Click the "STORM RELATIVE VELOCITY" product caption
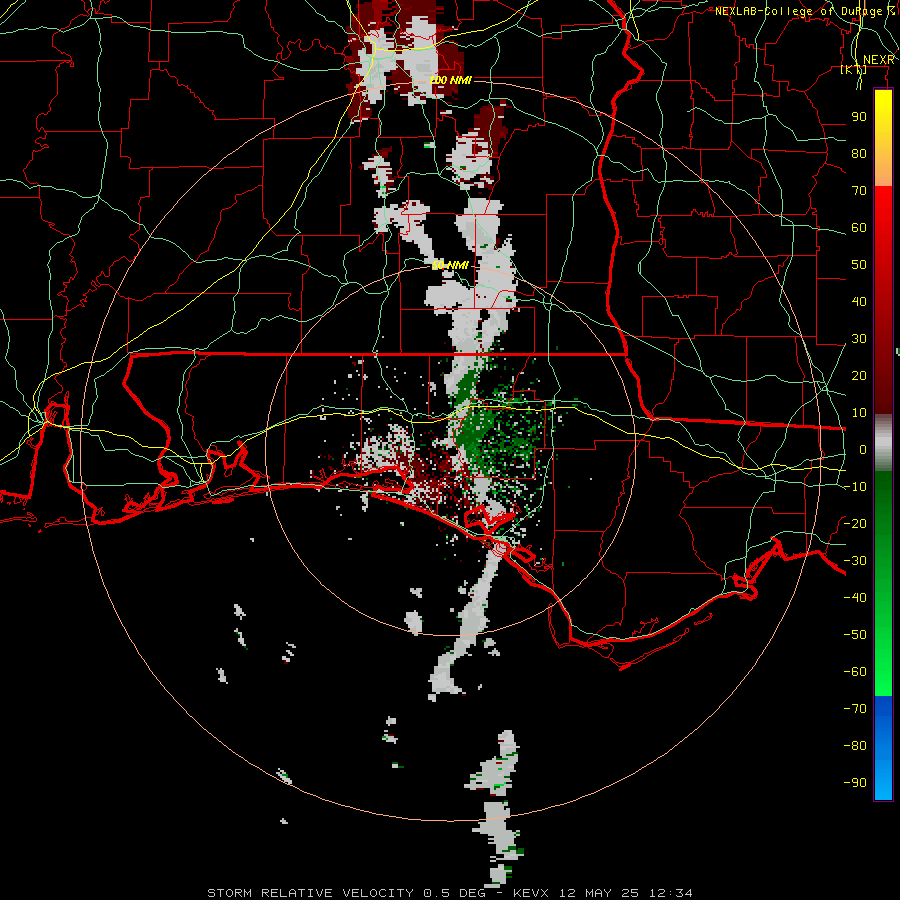This screenshot has width=900, height=900. click(x=310, y=893)
